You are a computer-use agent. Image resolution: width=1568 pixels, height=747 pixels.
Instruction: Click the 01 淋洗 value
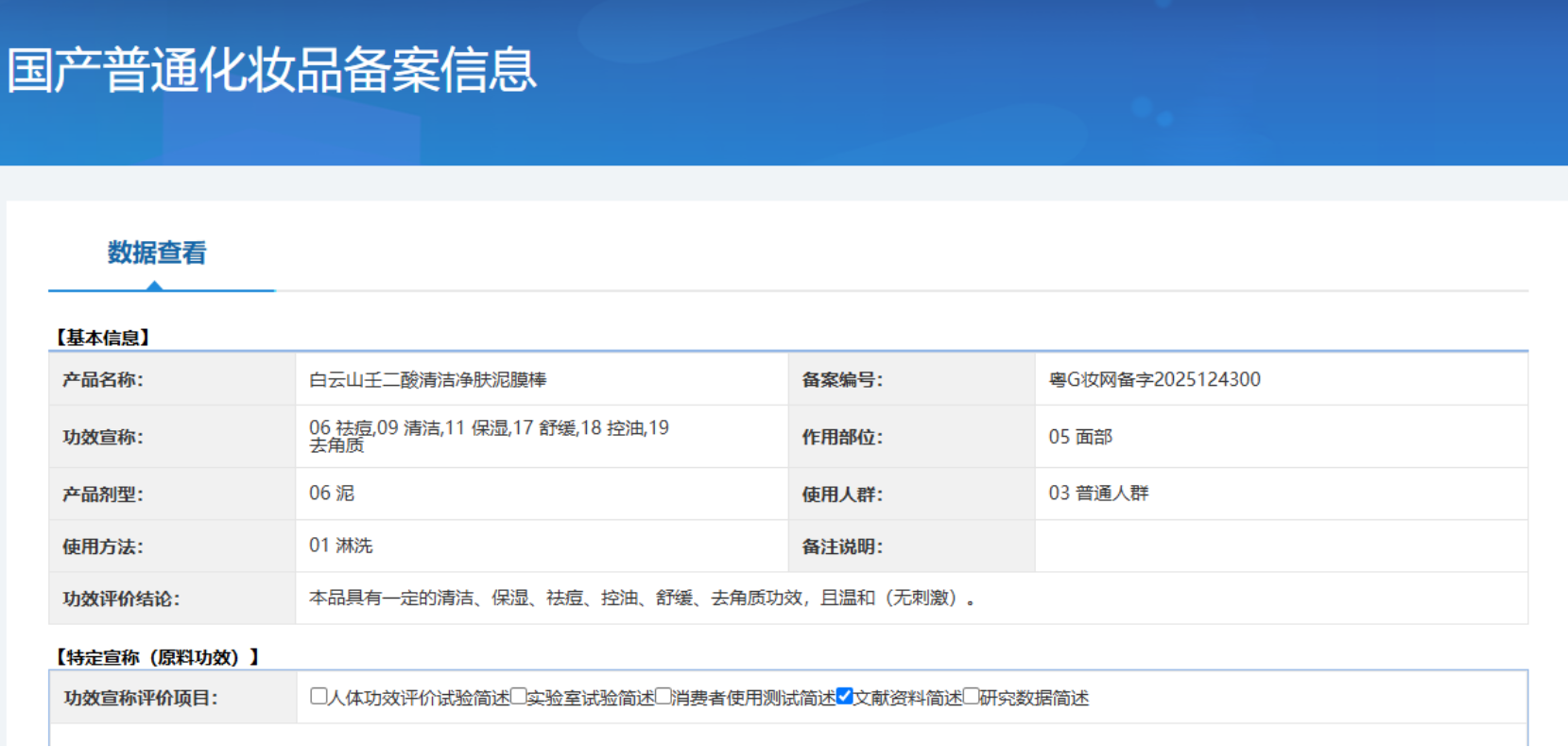[341, 546]
